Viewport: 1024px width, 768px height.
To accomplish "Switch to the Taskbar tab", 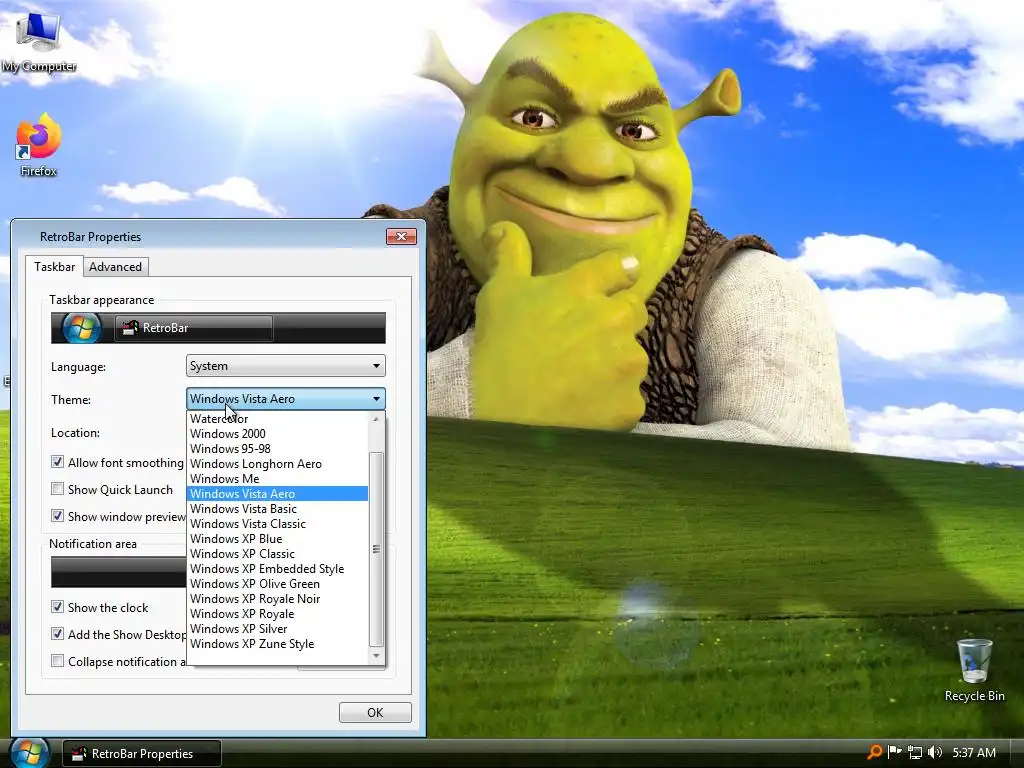I will [55, 266].
